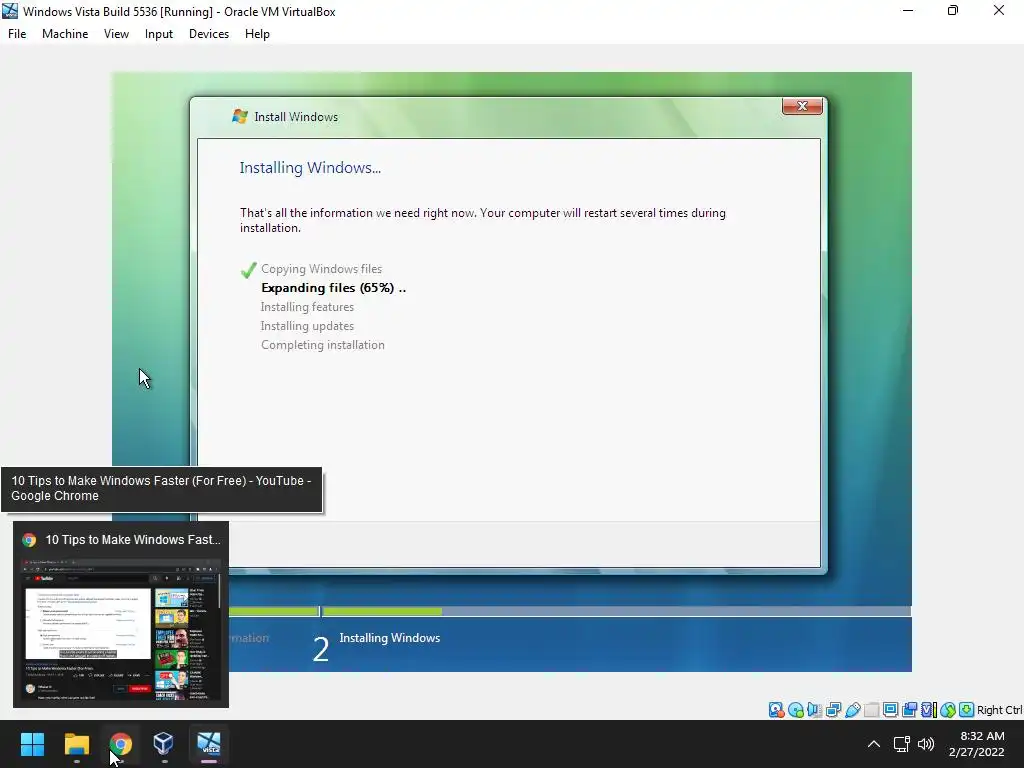The height and width of the screenshot is (768, 1024).
Task: Open the View menu
Action: 116,34
